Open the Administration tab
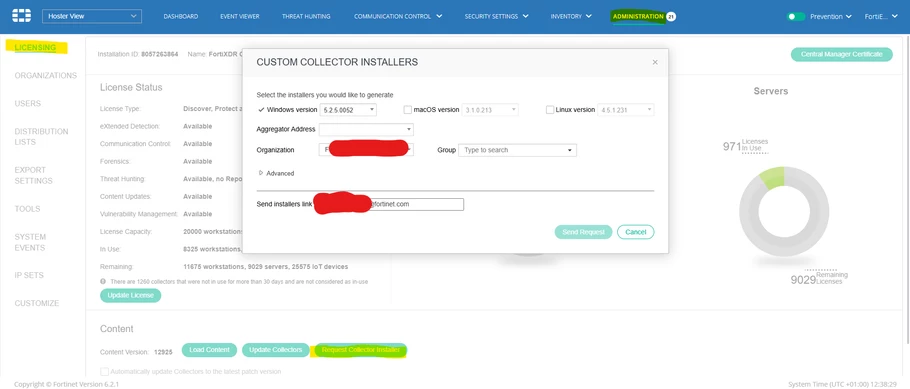 click(638, 16)
